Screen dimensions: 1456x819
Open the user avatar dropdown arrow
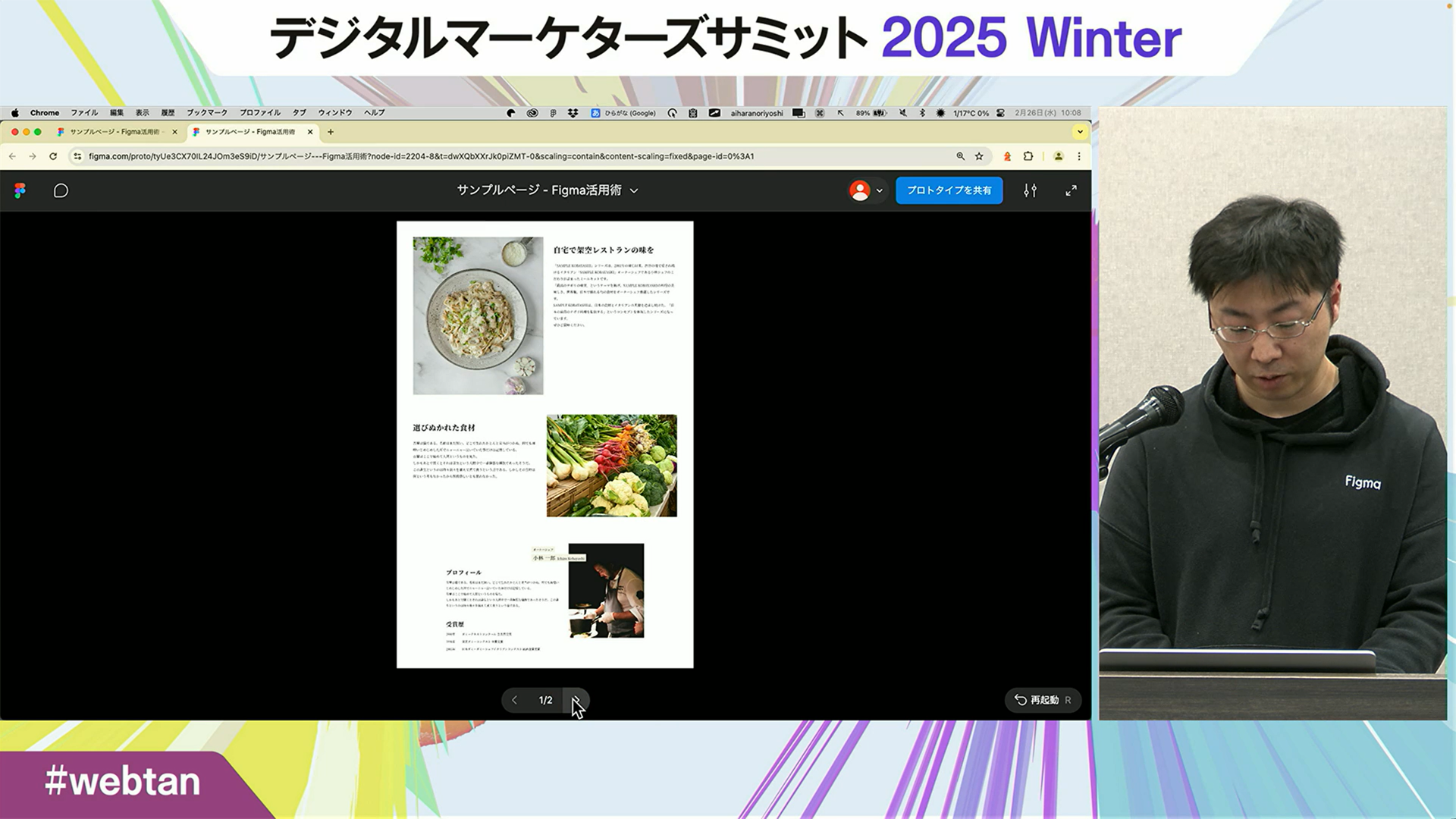coord(880,190)
